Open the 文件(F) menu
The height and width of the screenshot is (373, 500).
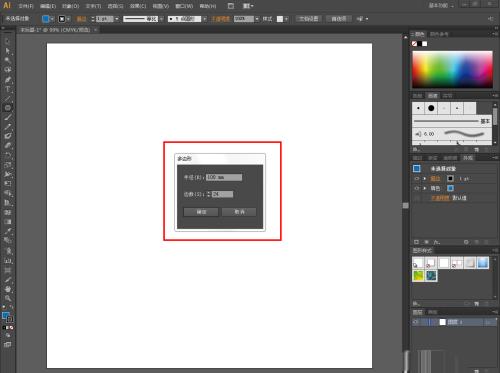26,6
